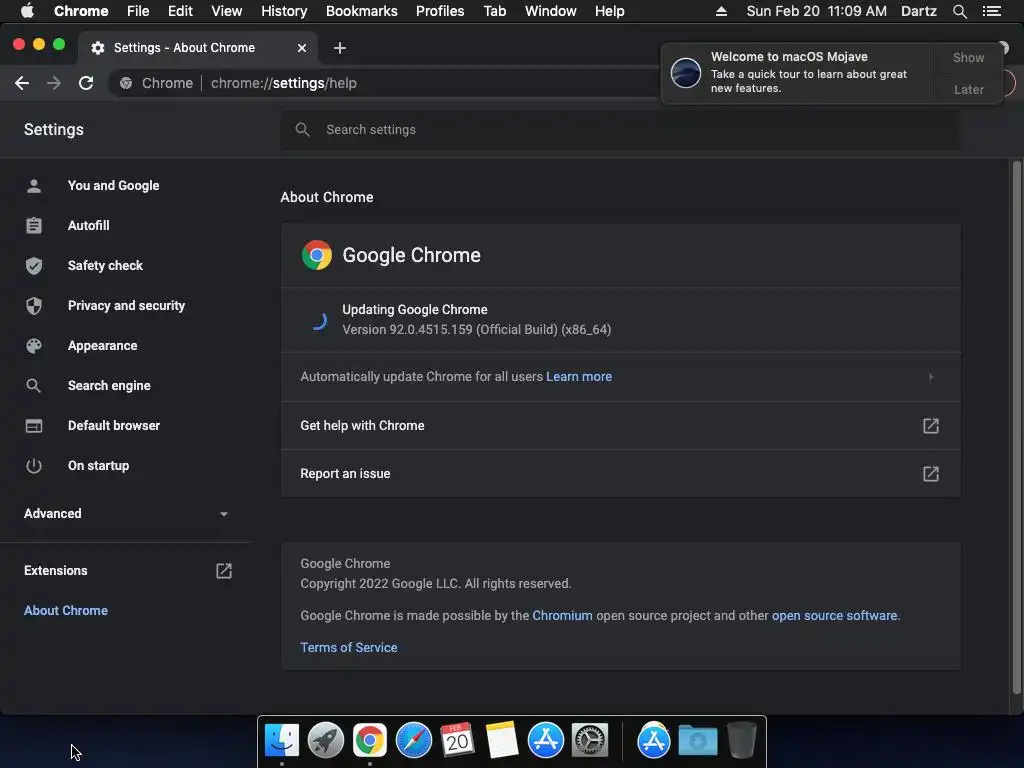This screenshot has height=768, width=1024.
Task: Click the Dartz user name in menu bar
Action: pos(918,11)
